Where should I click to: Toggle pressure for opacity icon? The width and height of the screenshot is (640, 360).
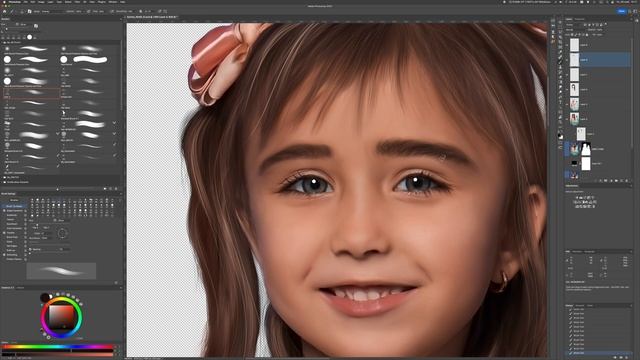point(89,11)
